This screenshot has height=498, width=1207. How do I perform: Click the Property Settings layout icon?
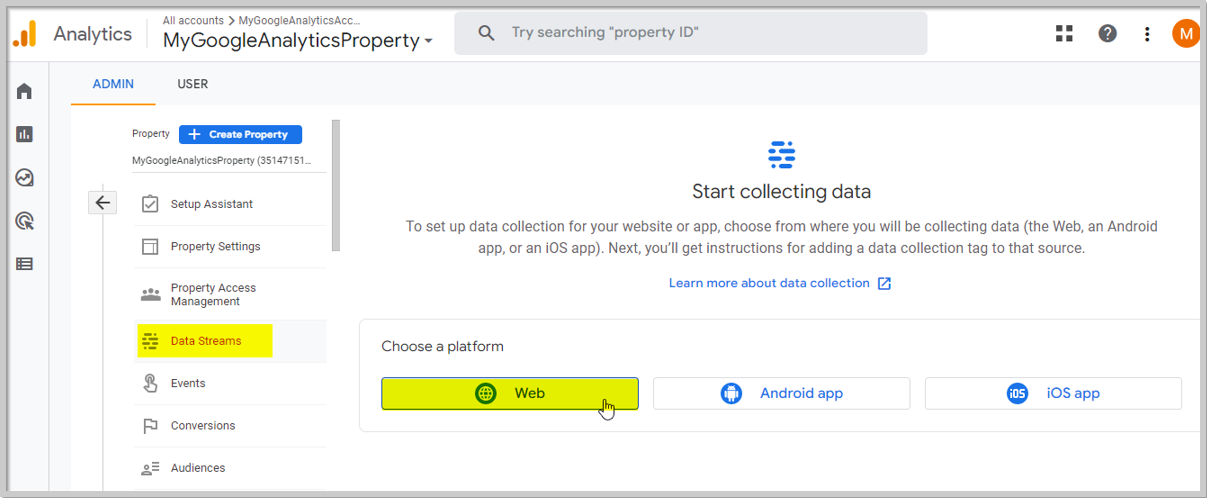(150, 247)
